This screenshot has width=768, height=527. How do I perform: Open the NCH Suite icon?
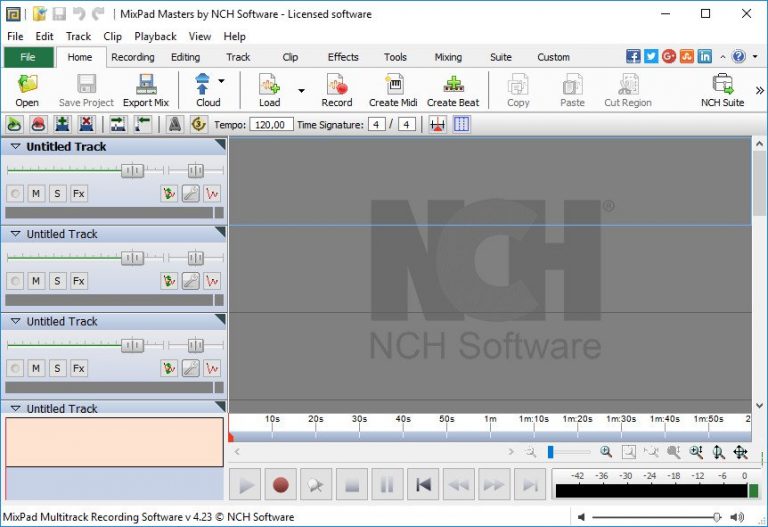(722, 90)
